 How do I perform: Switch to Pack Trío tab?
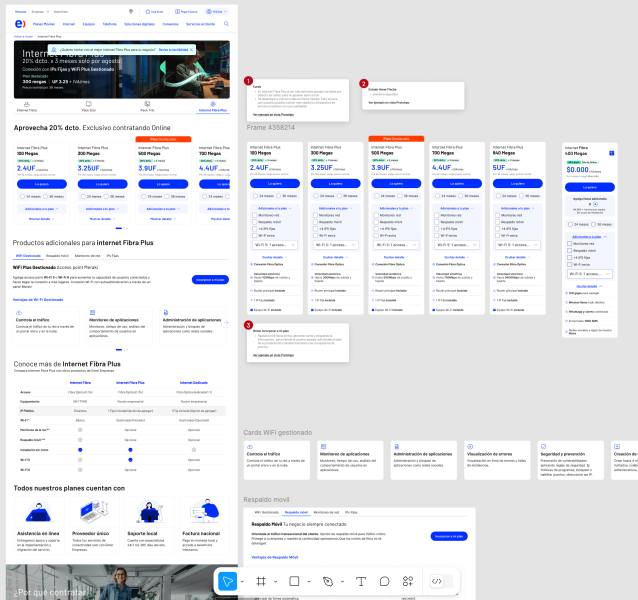point(147,107)
